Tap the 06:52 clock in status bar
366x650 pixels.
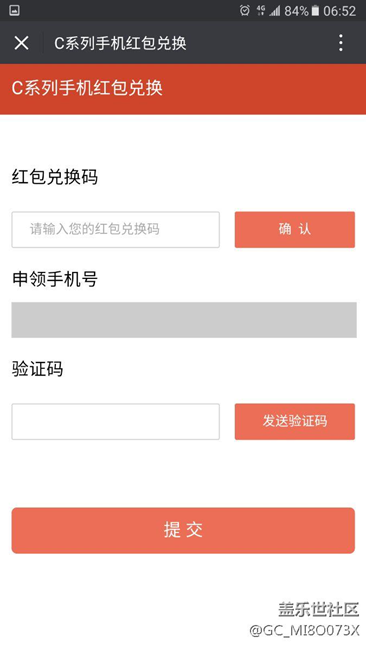point(339,11)
